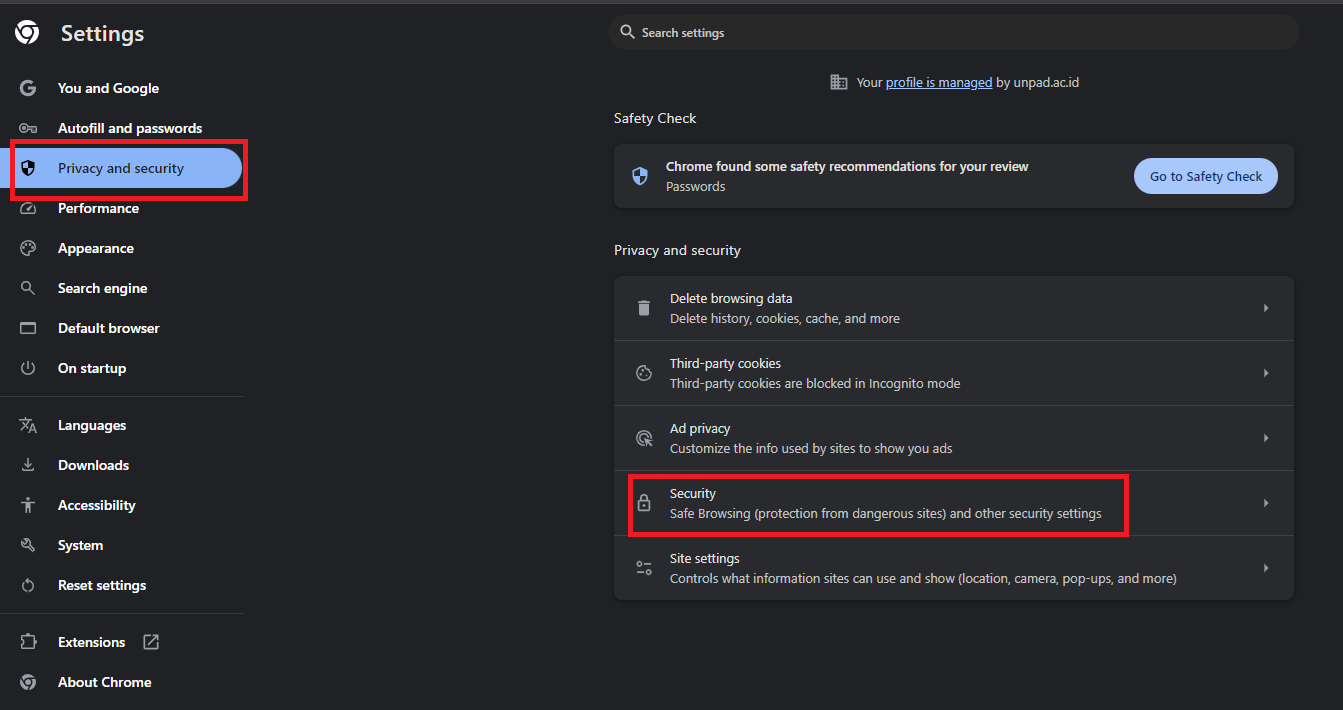The height and width of the screenshot is (710, 1343).
Task: Open Accessibility settings
Action: (x=97, y=505)
